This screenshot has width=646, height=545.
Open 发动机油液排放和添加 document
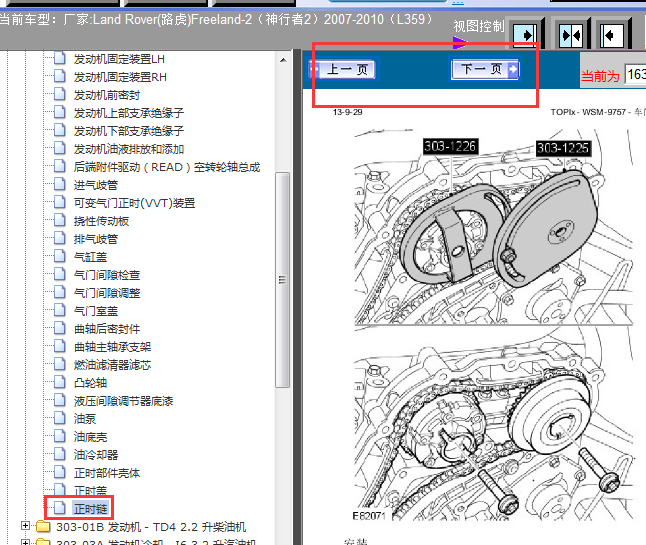pyautogui.click(x=129, y=149)
